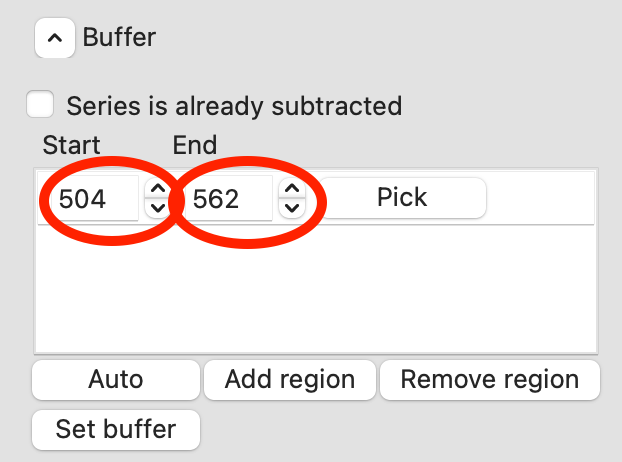622x462 pixels.
Task: Click blank panel area beside Set buffer
Action: point(400,430)
